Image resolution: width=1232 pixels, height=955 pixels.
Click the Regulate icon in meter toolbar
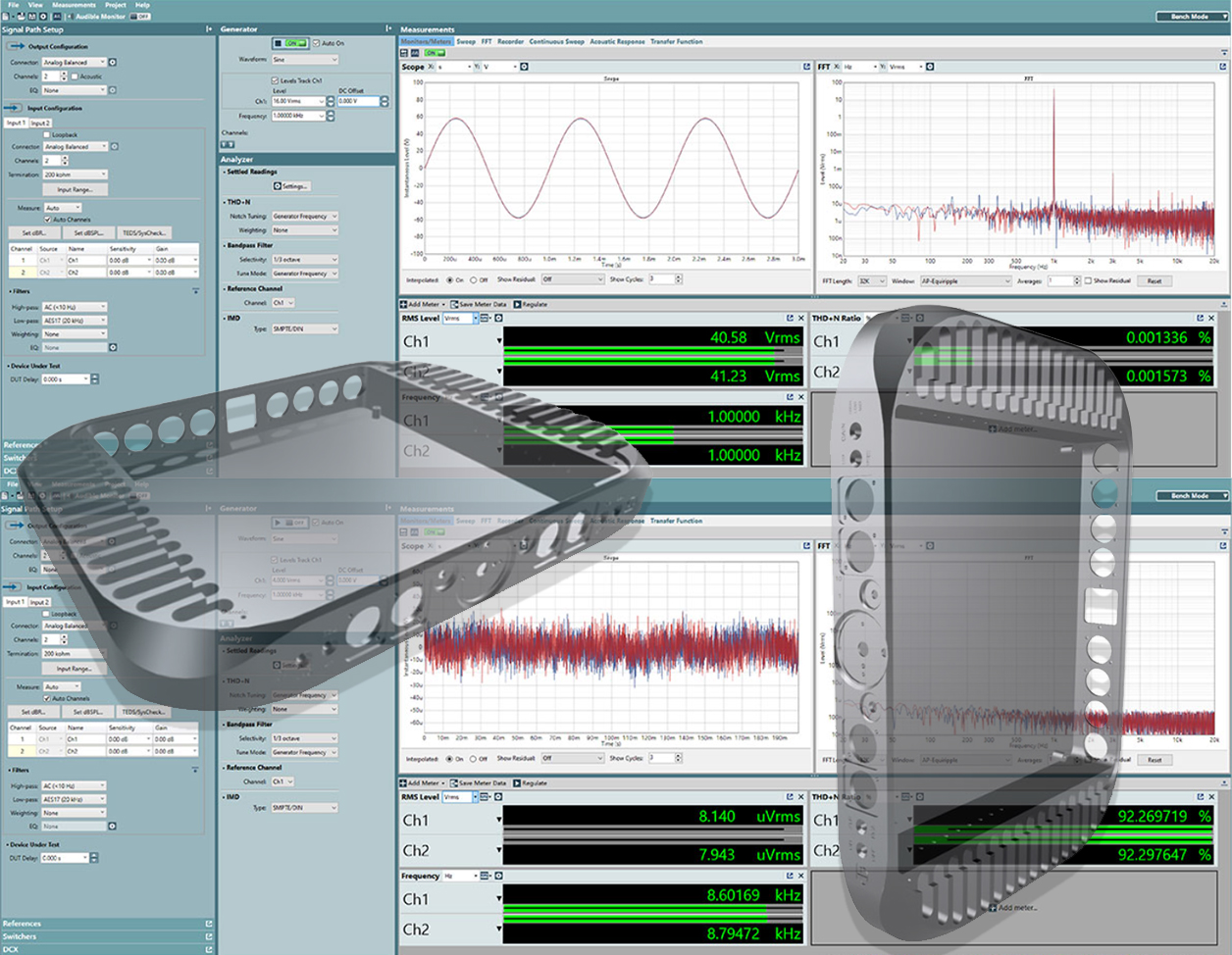pos(518,304)
